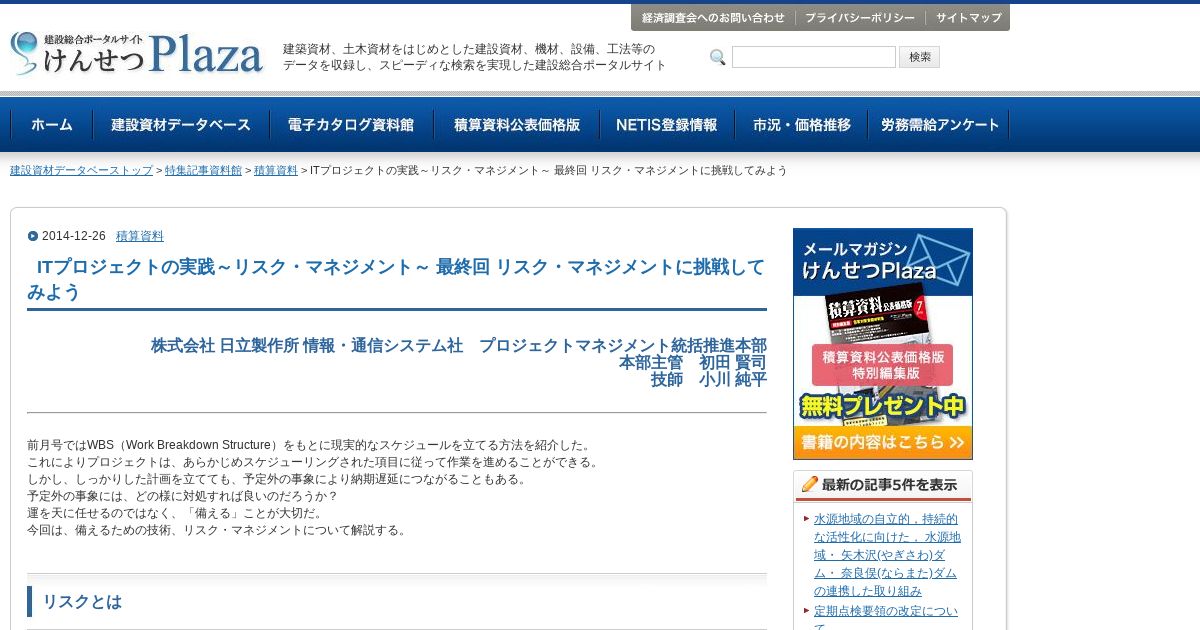Open the 水源地域の自立的，持続的な活性化 article link

click(x=886, y=555)
